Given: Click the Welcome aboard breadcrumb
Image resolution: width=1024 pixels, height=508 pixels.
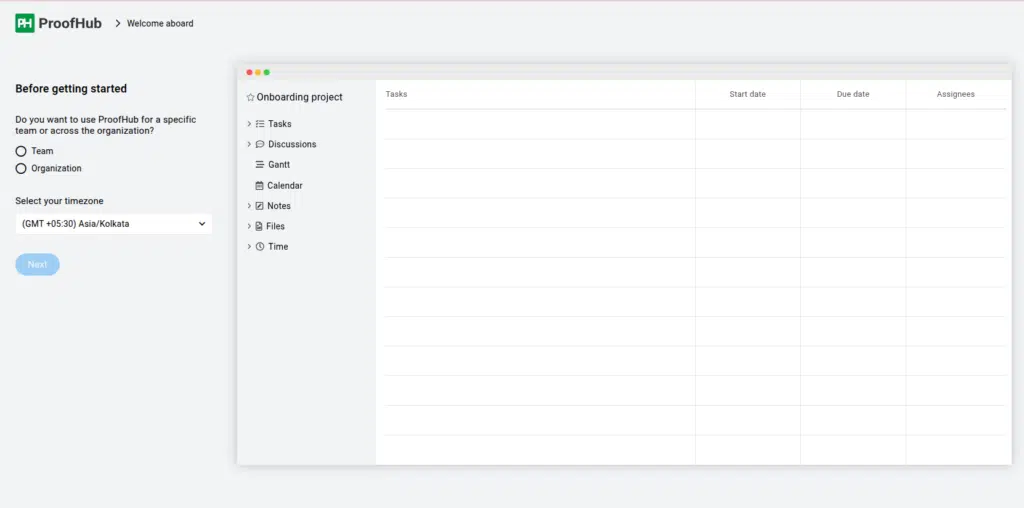Looking at the screenshot, I should 160,24.
